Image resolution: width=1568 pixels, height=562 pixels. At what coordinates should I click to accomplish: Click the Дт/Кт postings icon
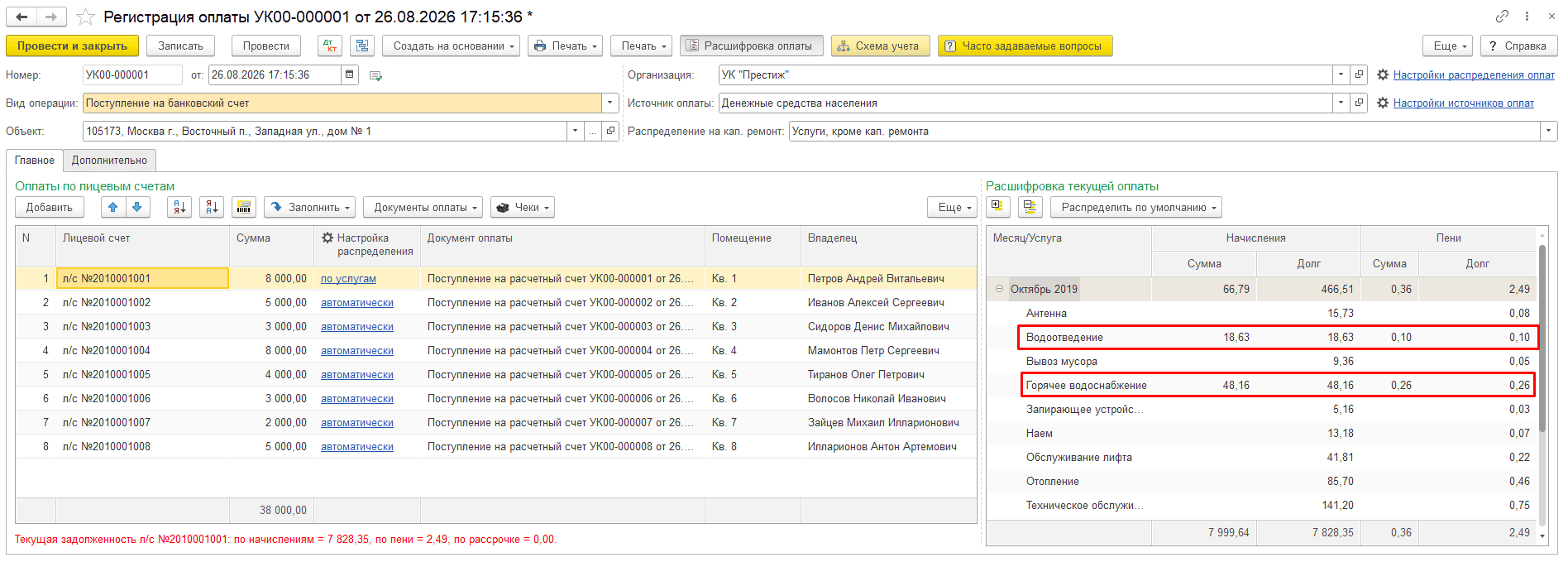329,46
